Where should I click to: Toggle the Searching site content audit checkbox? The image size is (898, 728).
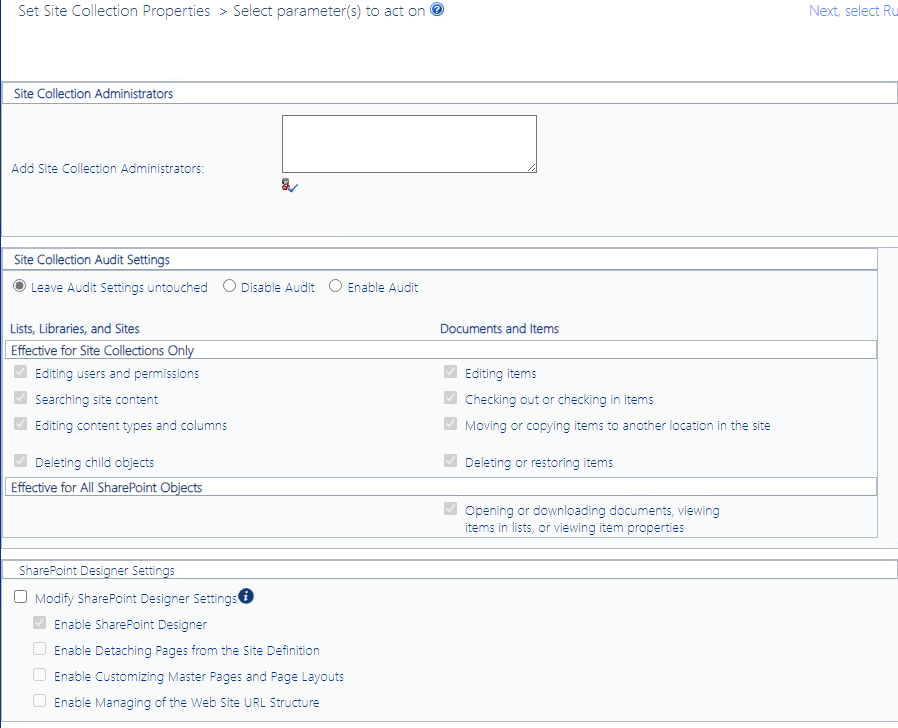[x=20, y=397]
